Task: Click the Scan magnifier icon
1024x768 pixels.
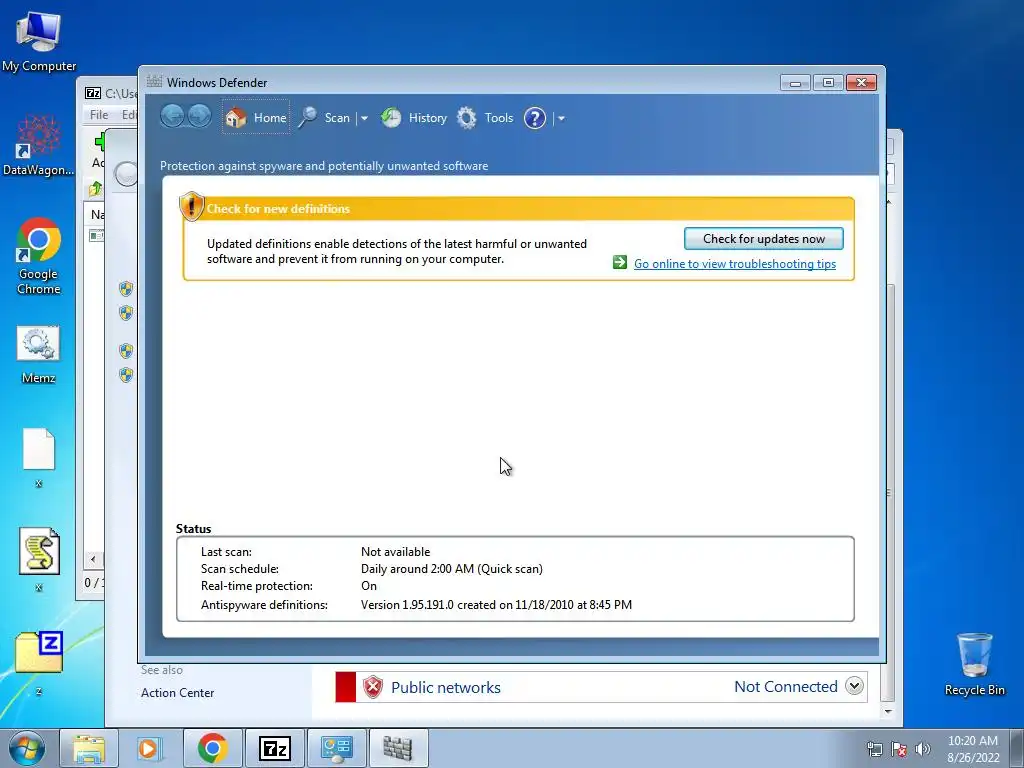Action: [x=308, y=118]
